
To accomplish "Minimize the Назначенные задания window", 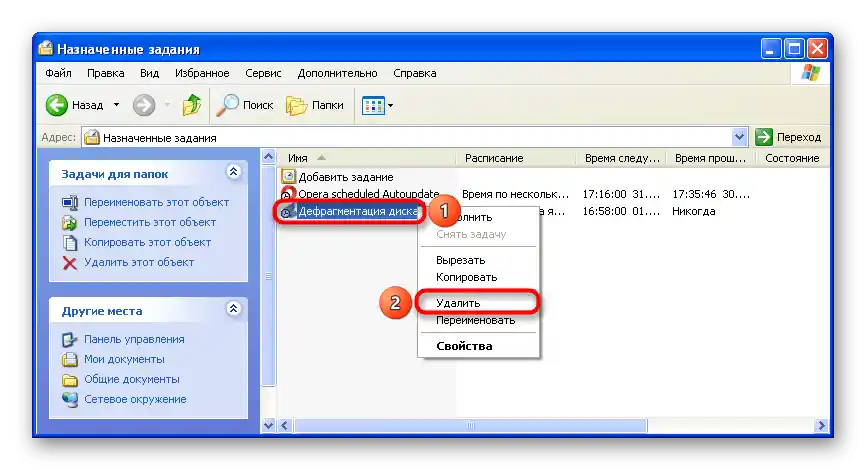I will [x=770, y=49].
